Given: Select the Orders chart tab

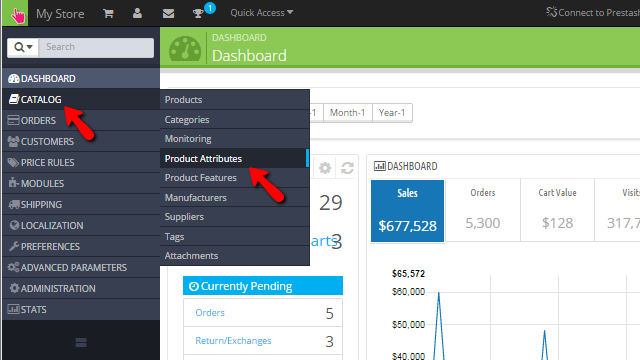Looking at the screenshot, I should (483, 210).
